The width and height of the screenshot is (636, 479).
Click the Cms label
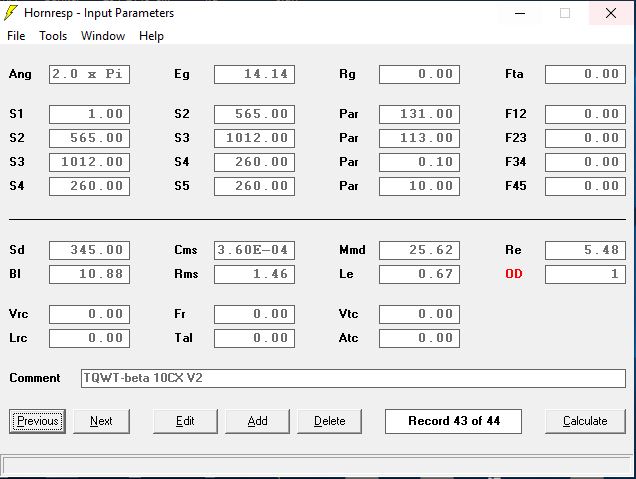[x=186, y=250]
